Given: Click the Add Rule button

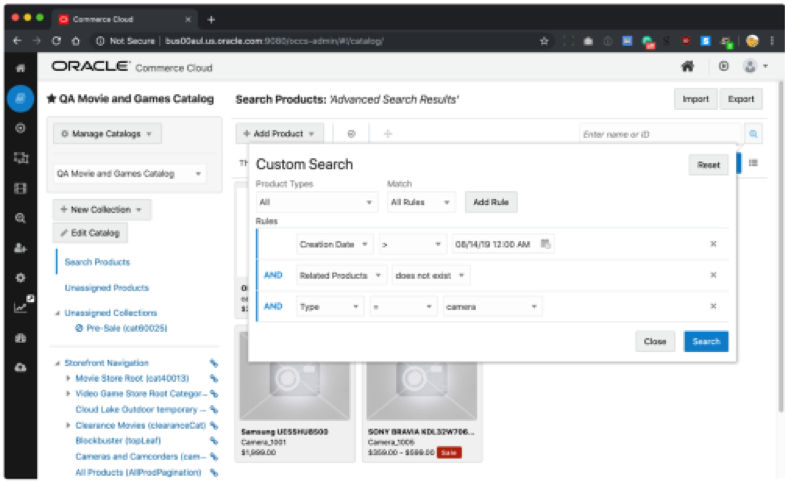Looking at the screenshot, I should [x=490, y=202].
